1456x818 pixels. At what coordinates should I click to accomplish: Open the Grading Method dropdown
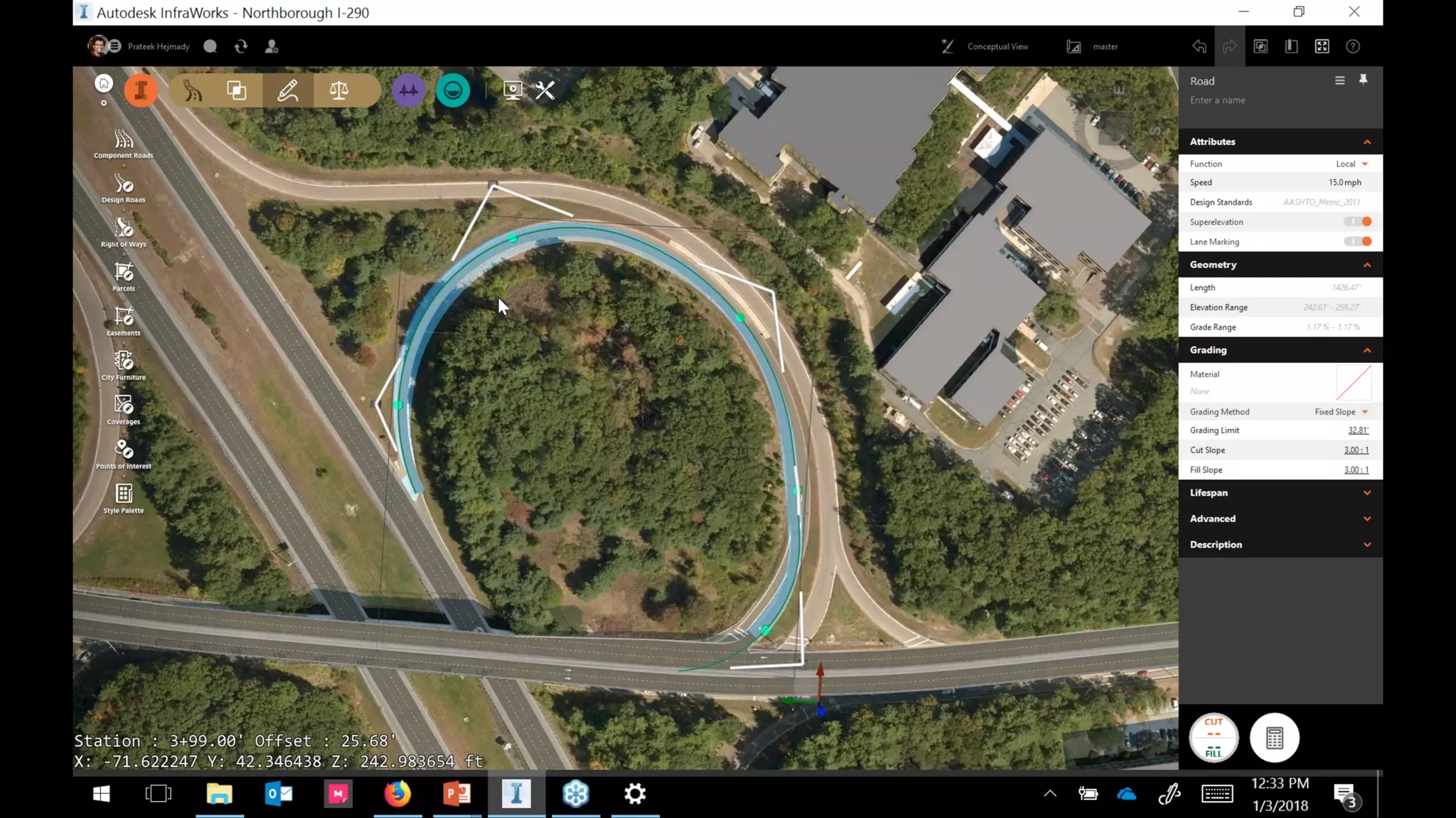(x=1342, y=412)
